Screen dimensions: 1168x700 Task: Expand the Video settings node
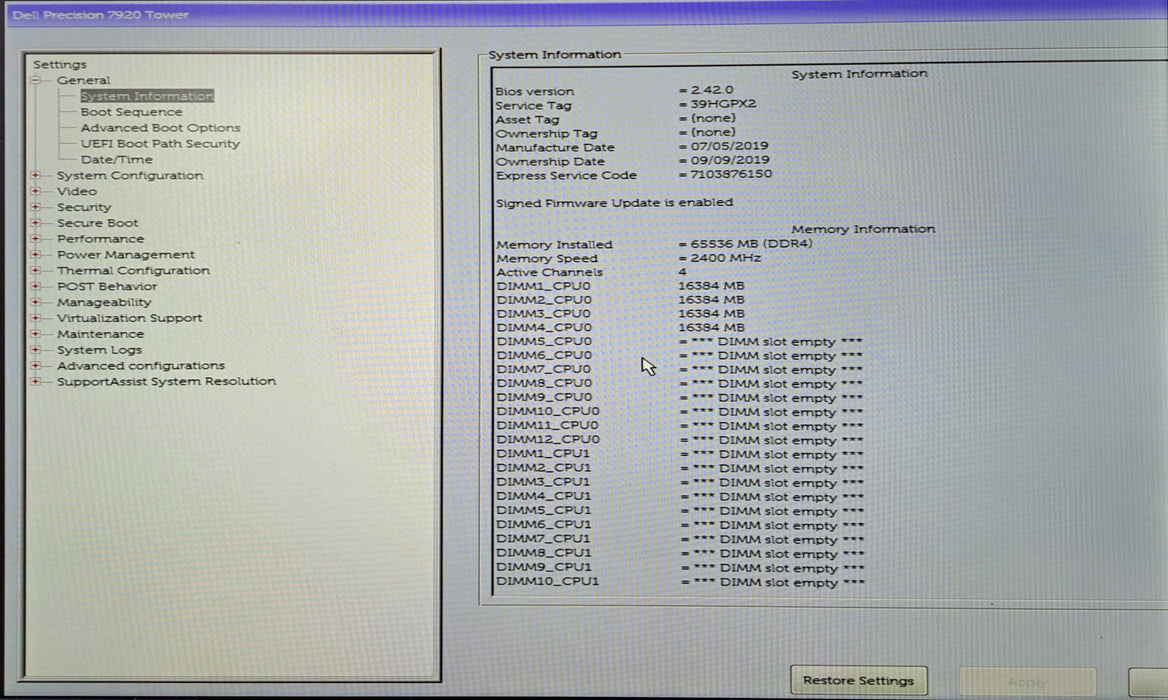click(x=35, y=191)
